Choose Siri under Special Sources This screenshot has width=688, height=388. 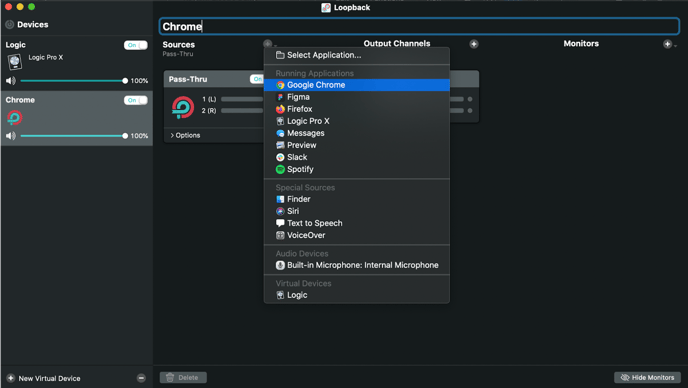[x=357, y=211]
